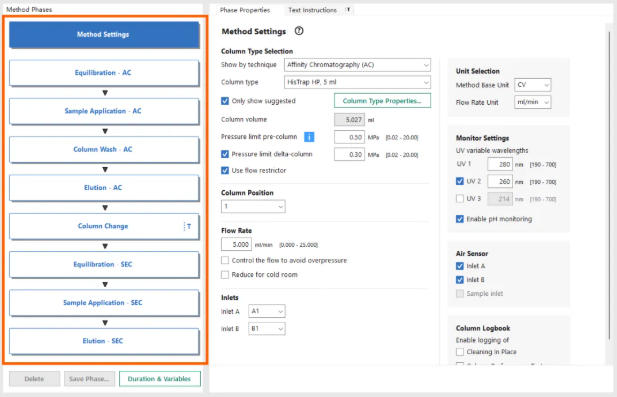Toggle Pressure limit delta-column checkbox

click(x=225, y=154)
